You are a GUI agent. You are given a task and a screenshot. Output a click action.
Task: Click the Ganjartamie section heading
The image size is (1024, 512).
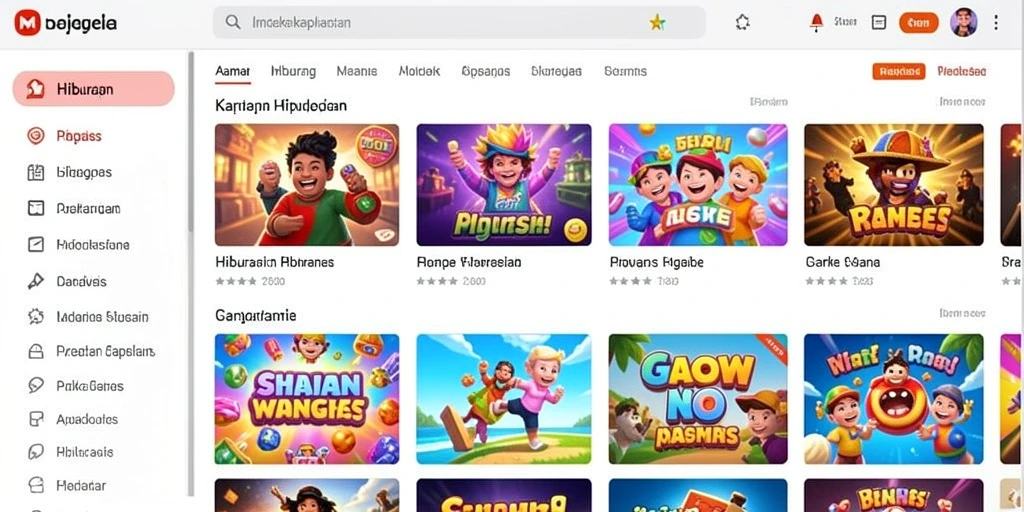click(255, 316)
